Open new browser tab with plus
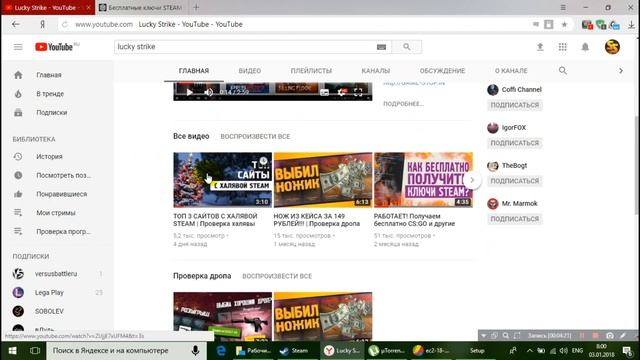This screenshot has width=640, height=360. coord(196,7)
